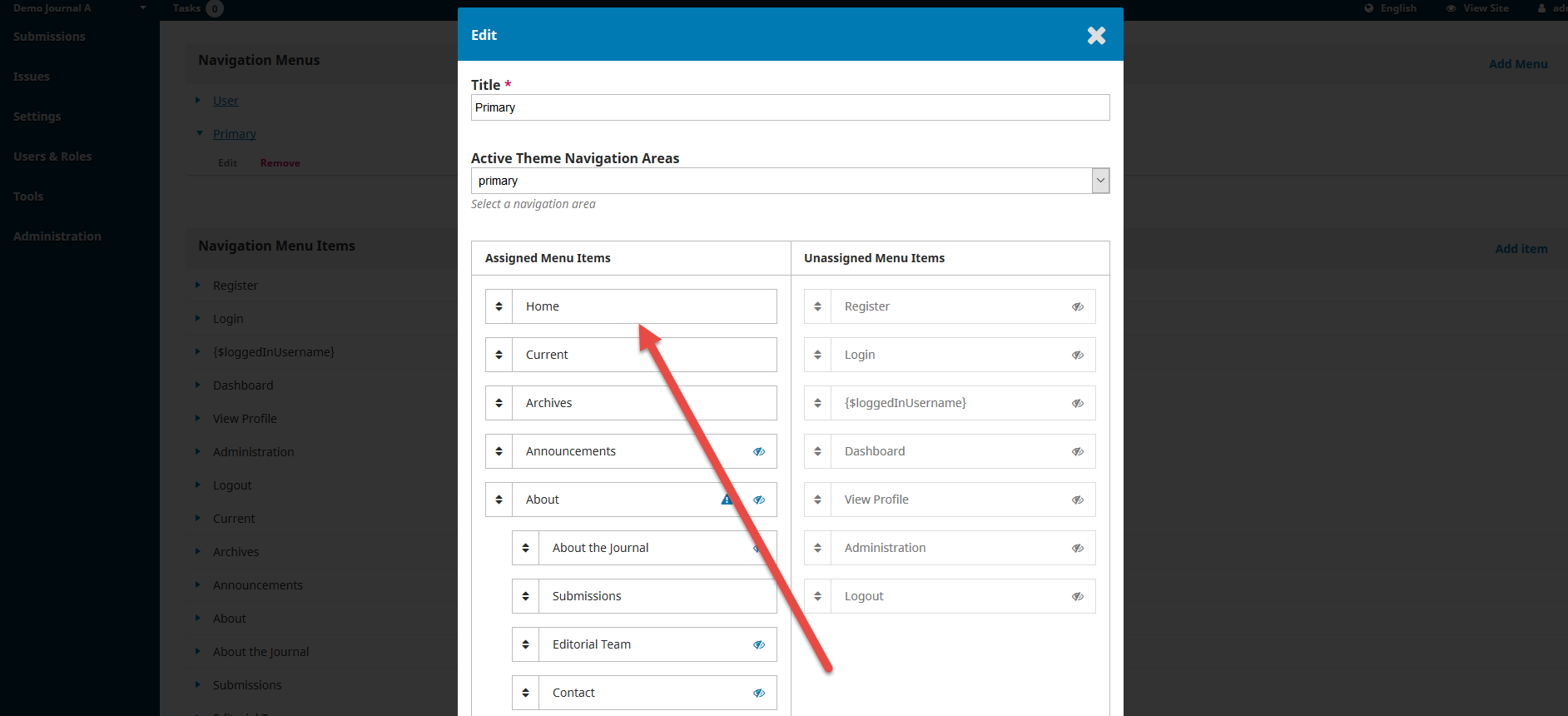
Task: Expand the Login item in Navigation Menu Items
Action: click(198, 318)
